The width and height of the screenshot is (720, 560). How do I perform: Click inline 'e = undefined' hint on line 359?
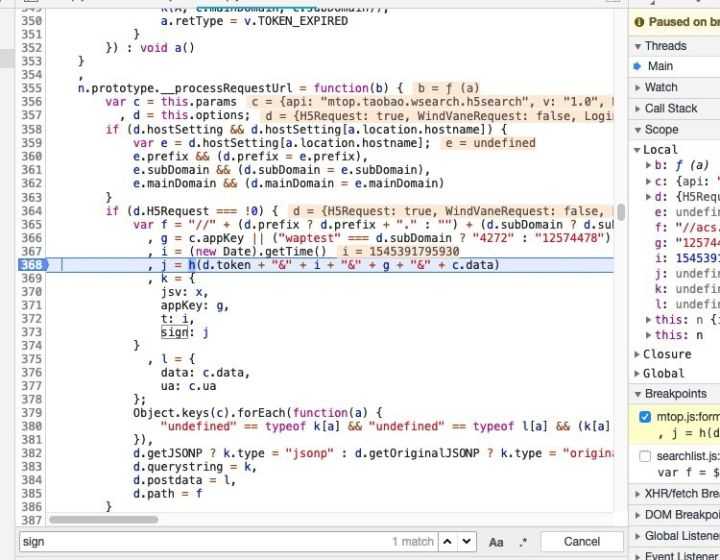tap(490, 143)
